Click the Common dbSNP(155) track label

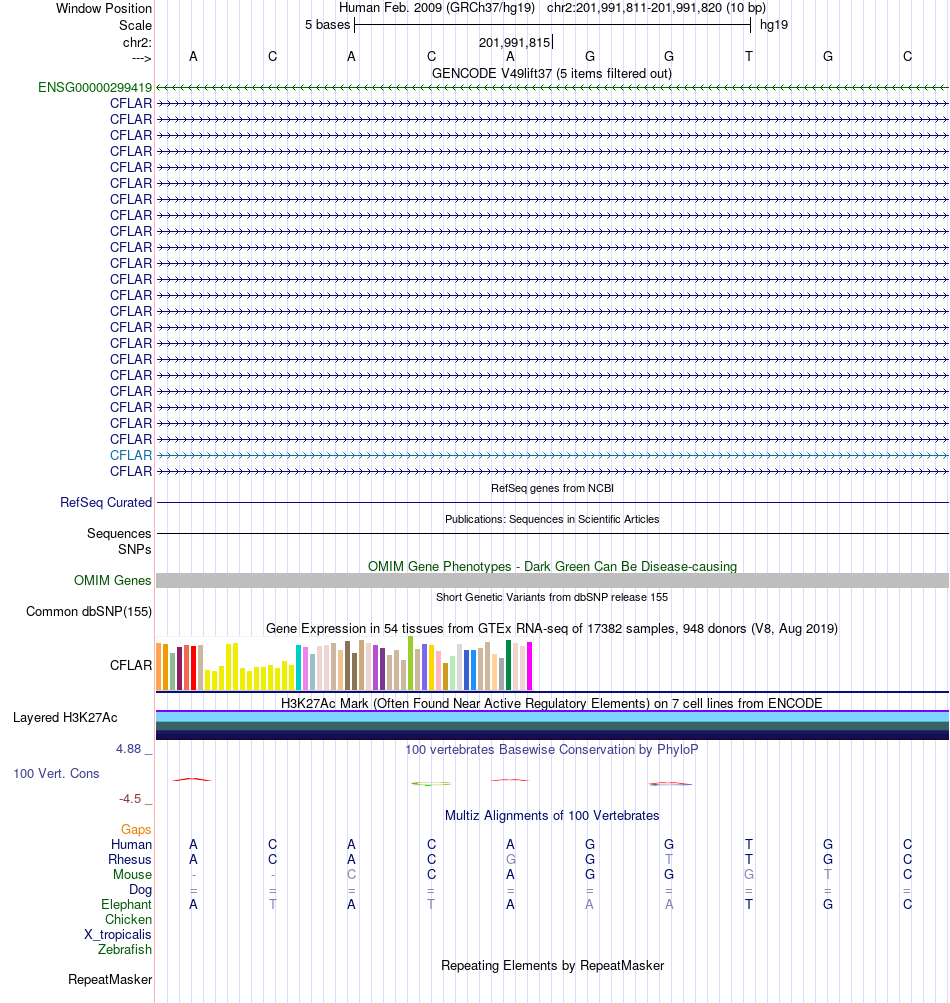(89, 612)
